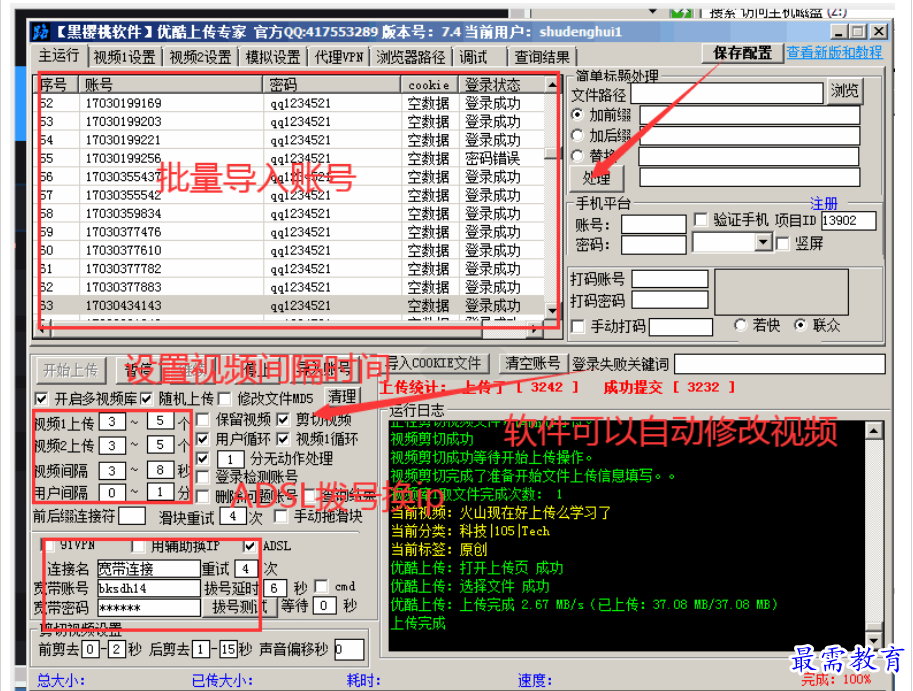The height and width of the screenshot is (691, 913).
Task: Toggle the 随机上传 checkbox
Action: pos(146,399)
